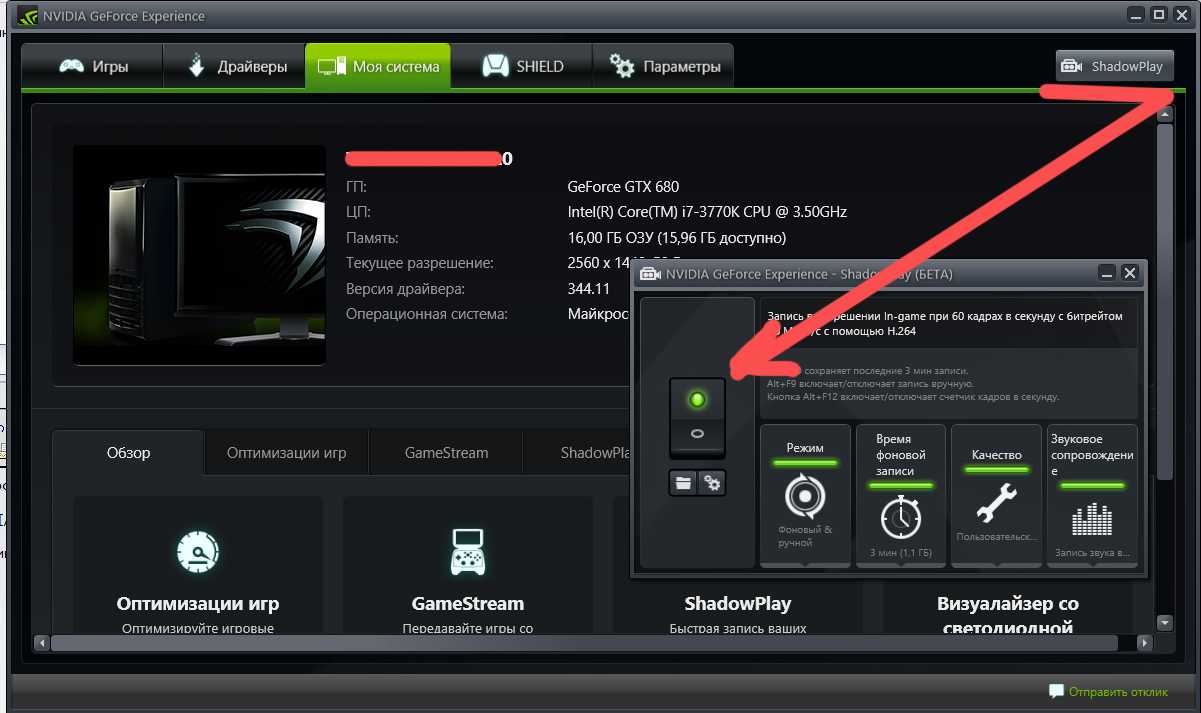Click the horizontal scrollbar left arrow
The height and width of the screenshot is (713, 1201).
click(42, 643)
